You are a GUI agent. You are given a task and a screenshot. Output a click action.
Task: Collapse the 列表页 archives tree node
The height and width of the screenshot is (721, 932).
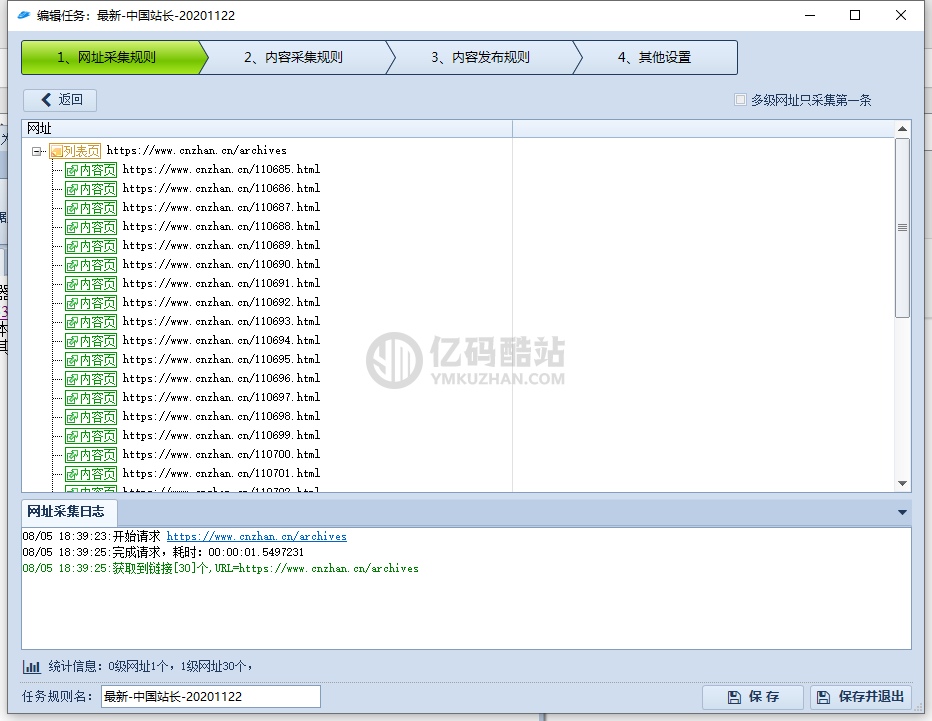[36, 152]
